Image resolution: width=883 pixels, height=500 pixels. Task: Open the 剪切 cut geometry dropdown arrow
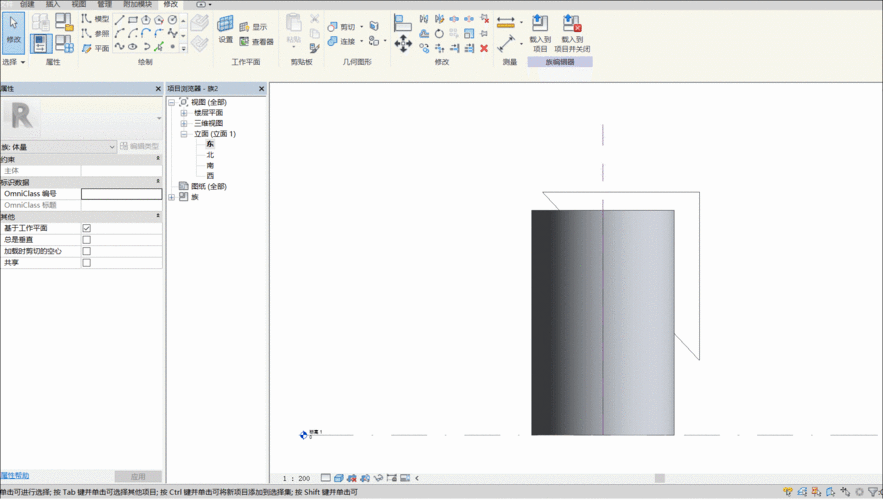click(362, 26)
